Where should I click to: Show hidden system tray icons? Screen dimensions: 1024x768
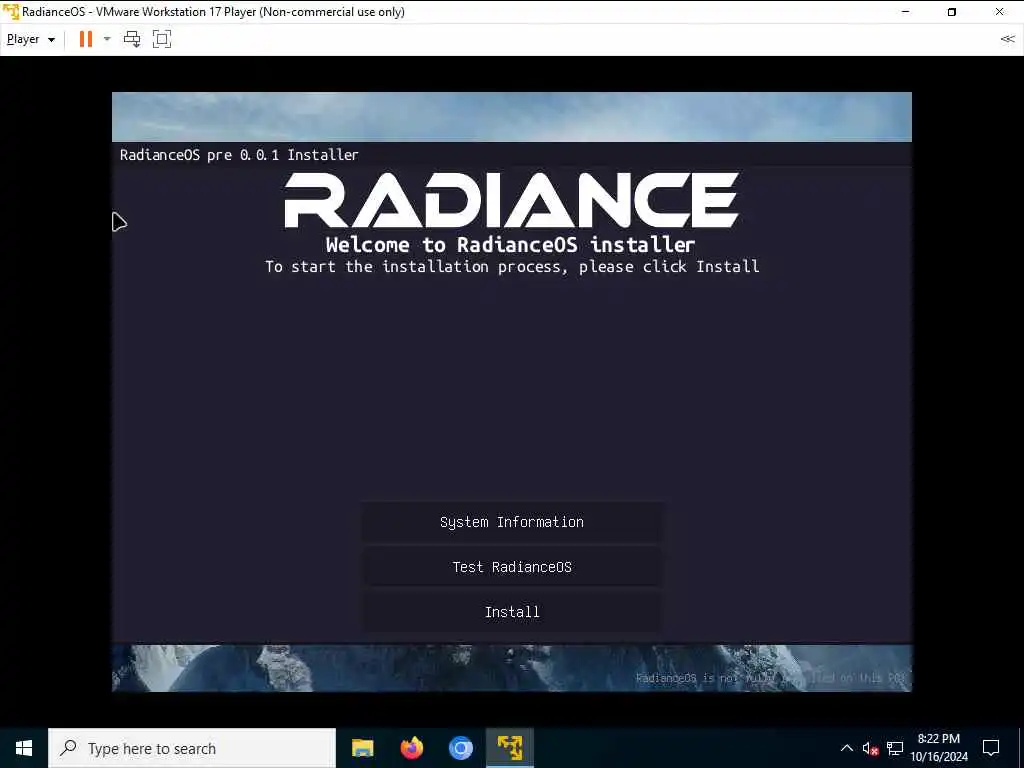coord(846,748)
